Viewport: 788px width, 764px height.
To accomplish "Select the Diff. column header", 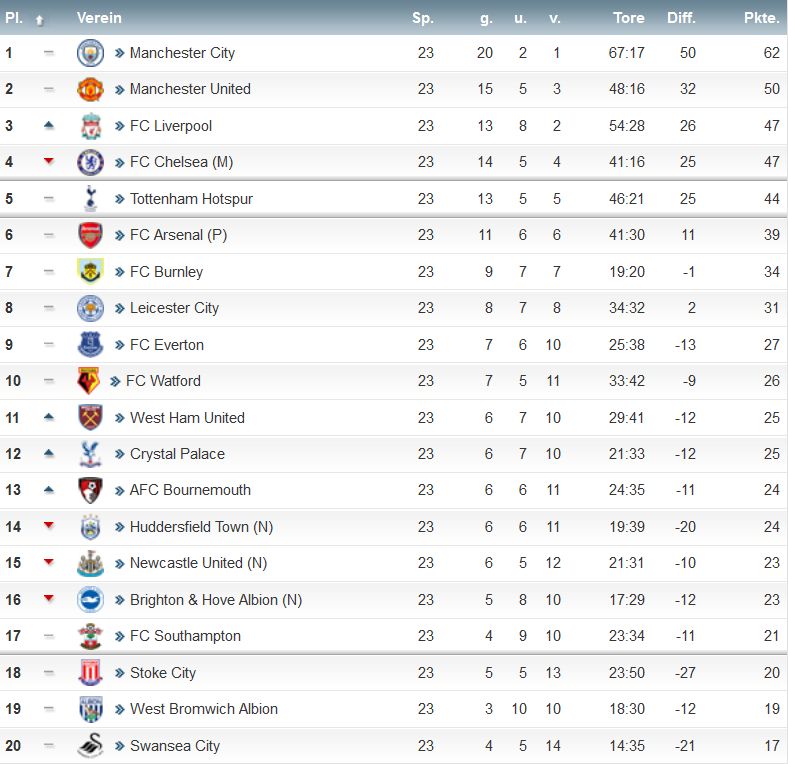I will [x=681, y=18].
